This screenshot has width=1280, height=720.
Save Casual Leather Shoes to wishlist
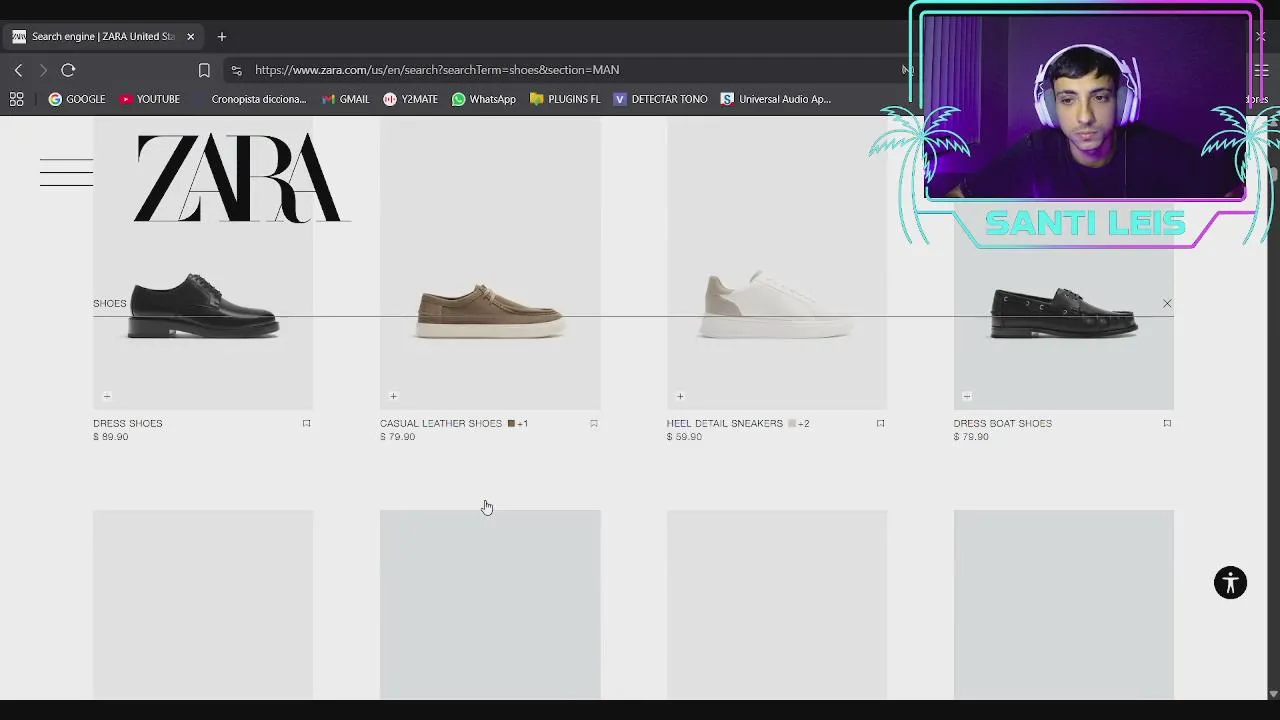click(x=594, y=423)
